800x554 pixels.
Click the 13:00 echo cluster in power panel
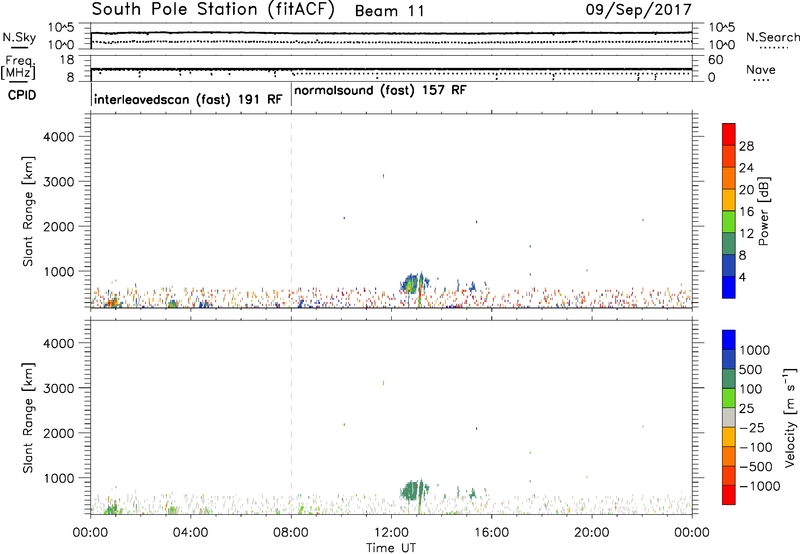click(414, 285)
